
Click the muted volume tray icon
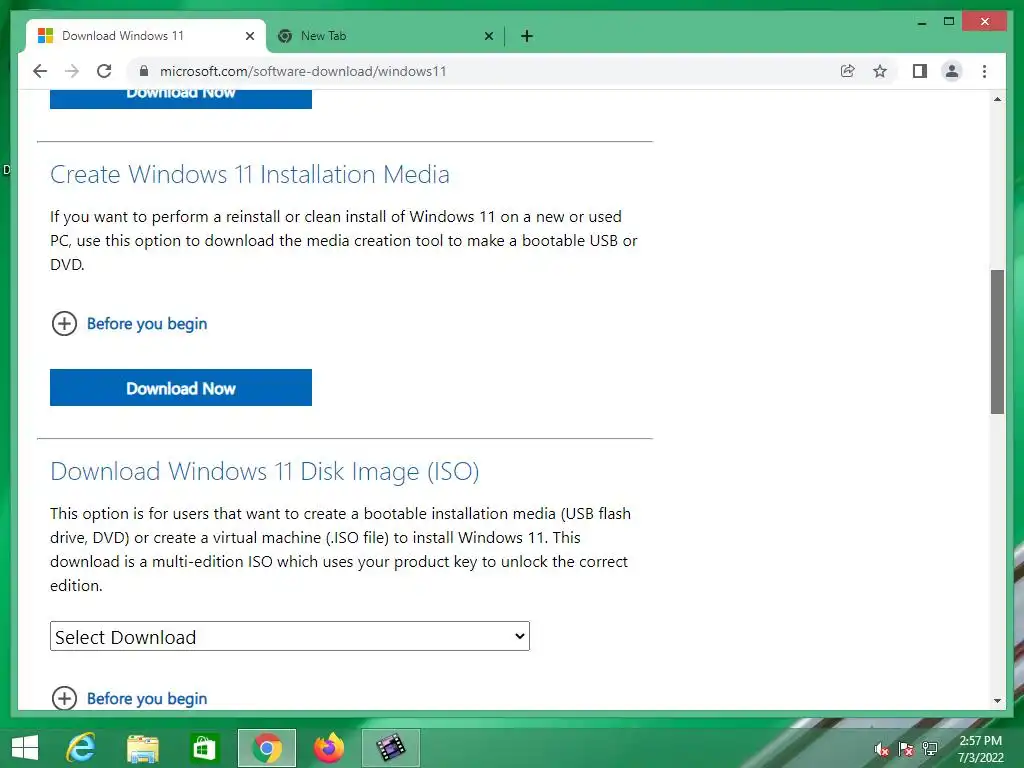coord(882,750)
